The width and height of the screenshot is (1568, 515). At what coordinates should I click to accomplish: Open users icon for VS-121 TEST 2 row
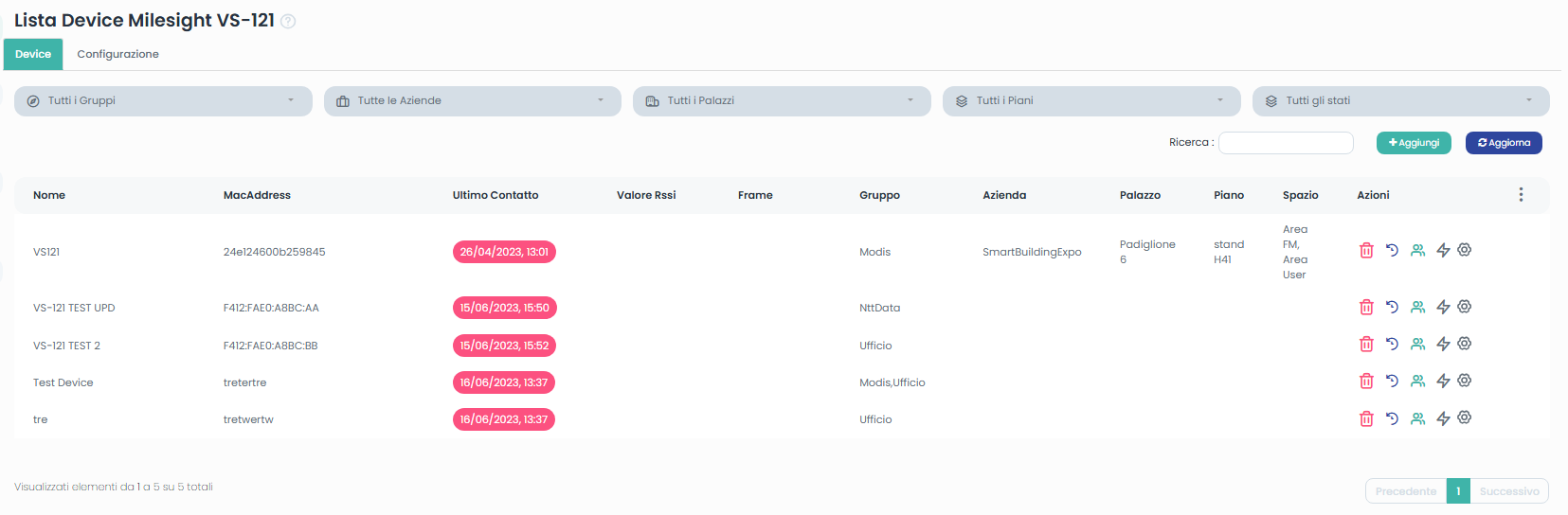tap(1417, 345)
